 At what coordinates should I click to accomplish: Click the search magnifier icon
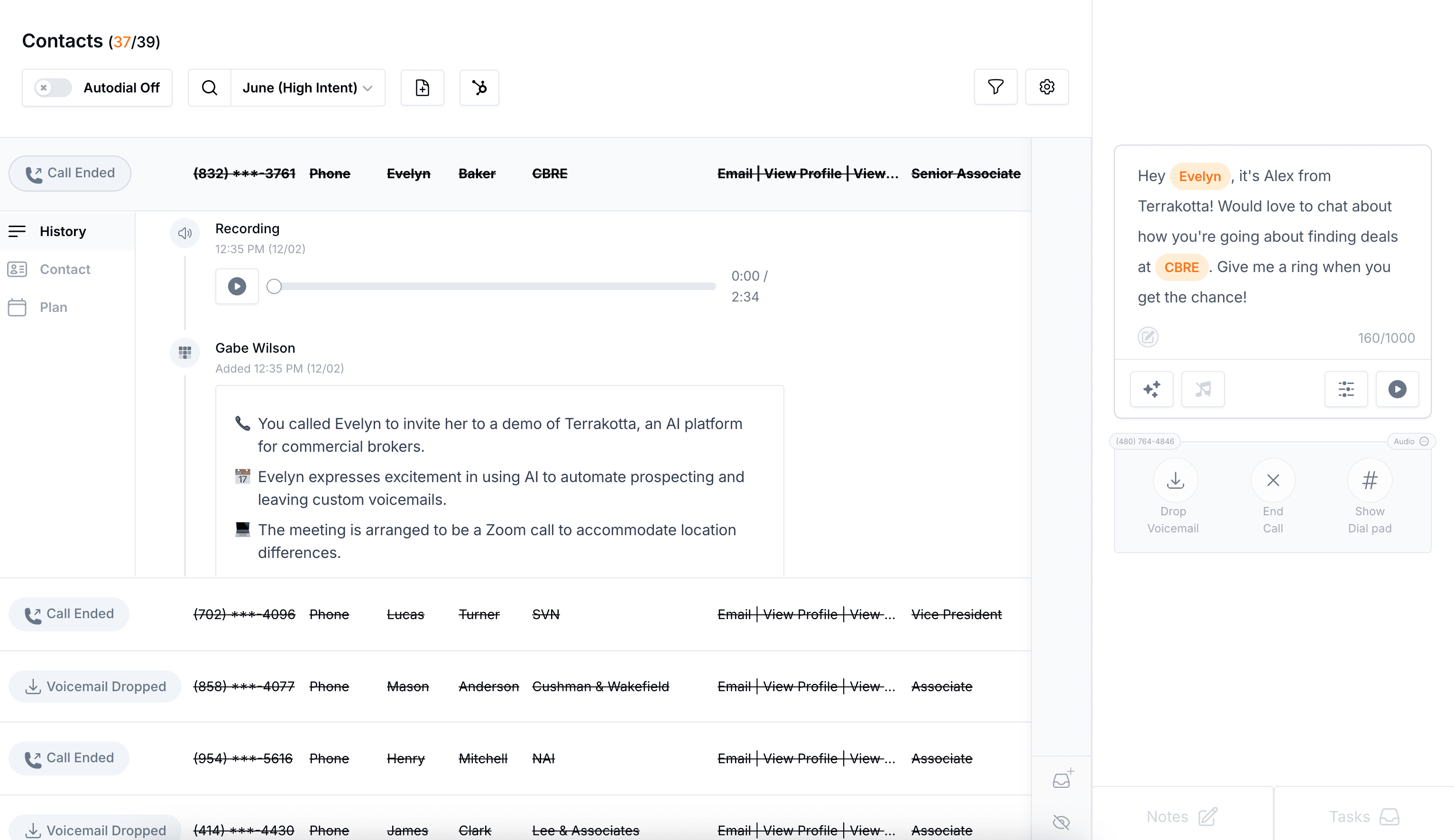point(210,88)
